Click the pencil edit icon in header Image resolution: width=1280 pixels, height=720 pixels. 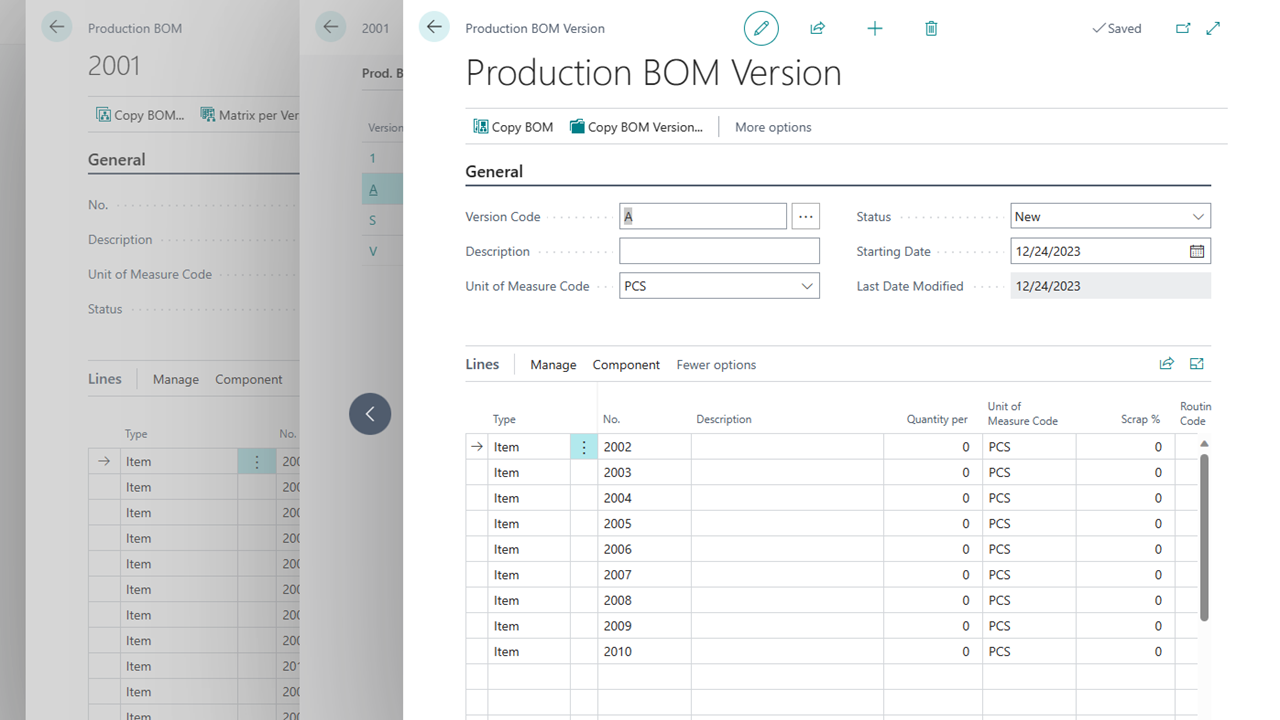tap(761, 28)
